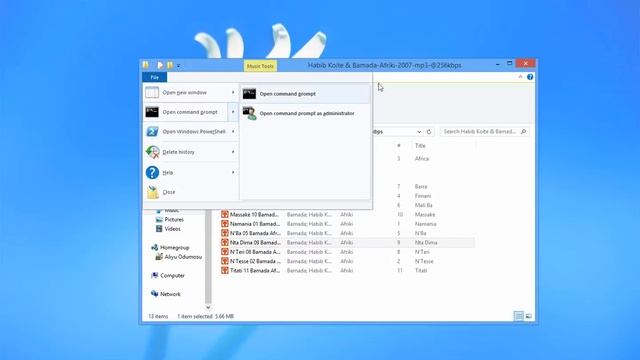
Task: Open the File tab menu
Action: pos(154,77)
